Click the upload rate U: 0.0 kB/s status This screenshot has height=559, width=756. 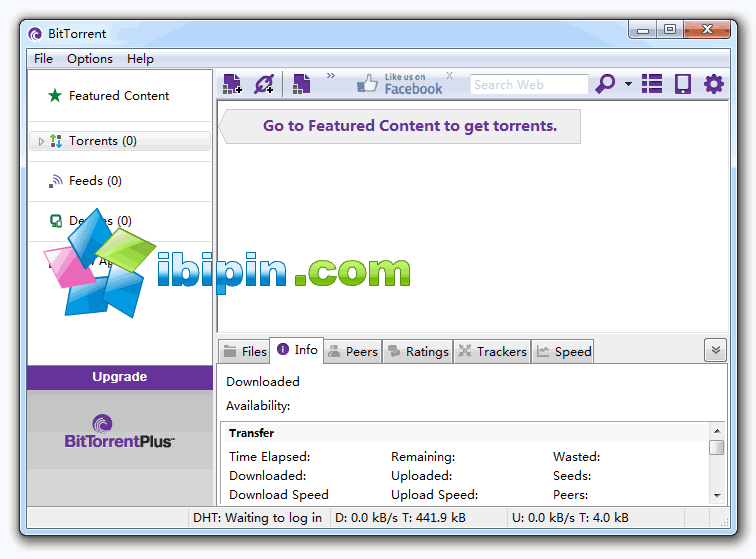570,518
